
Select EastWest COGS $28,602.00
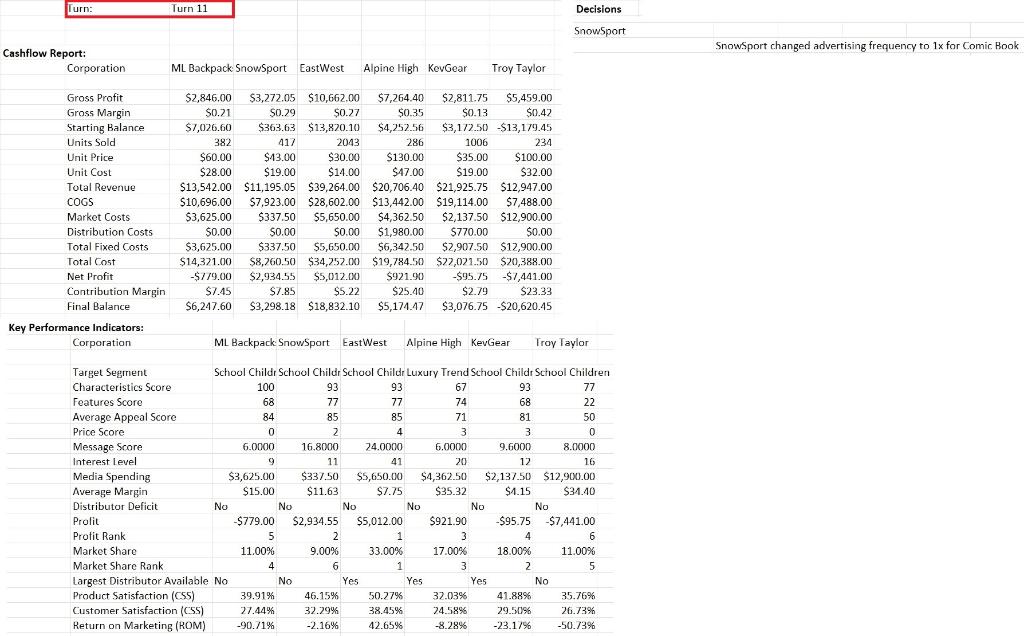click(334, 202)
